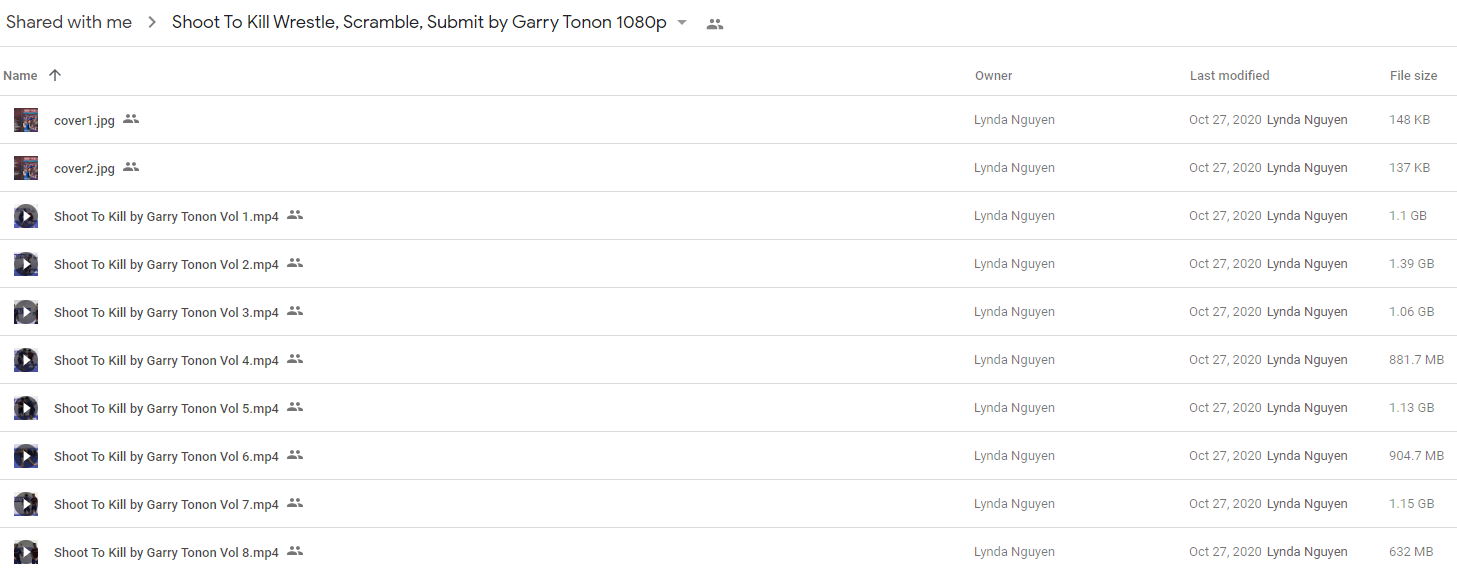Click owner Lynda Nguyen in the Vol 4.mp4 row

pos(1014,360)
